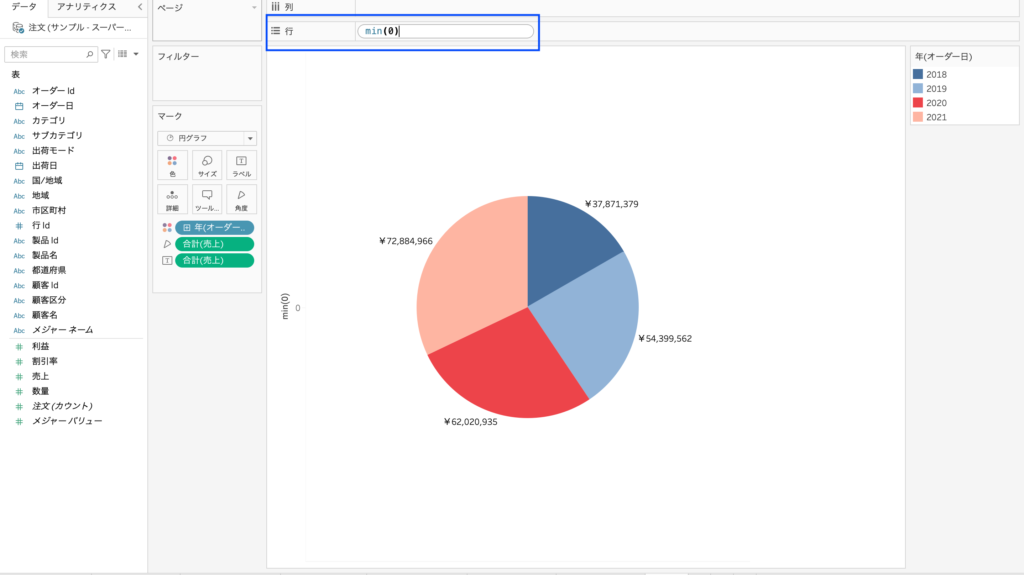Click the Rows (行) shelf icon
The width and height of the screenshot is (1024, 575).
[276, 31]
